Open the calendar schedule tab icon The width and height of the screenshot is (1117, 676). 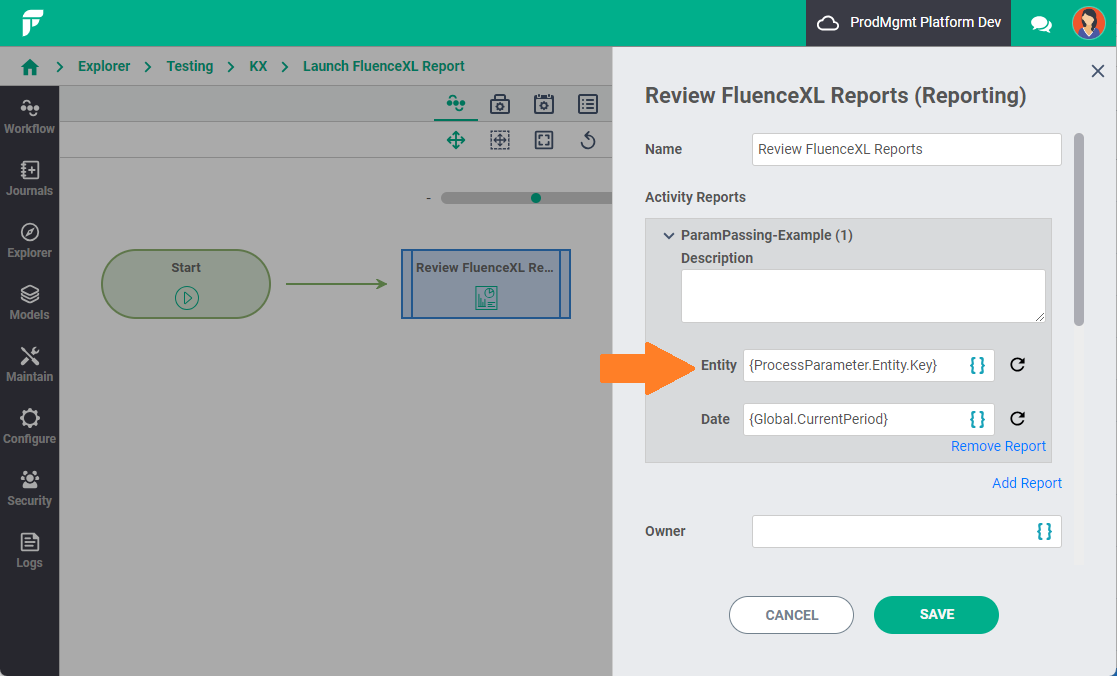tap(544, 104)
